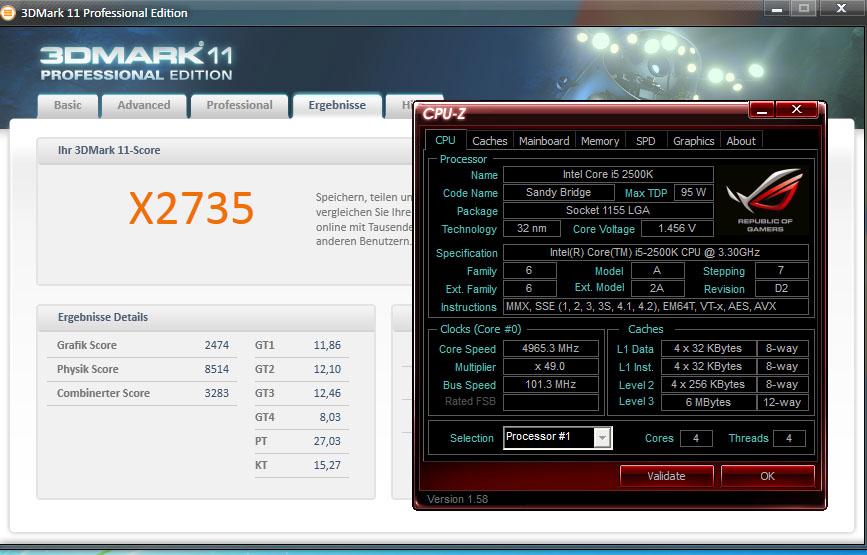Click the PT result 27,03
This screenshot has height=555, width=867.
pyautogui.click(x=327, y=441)
